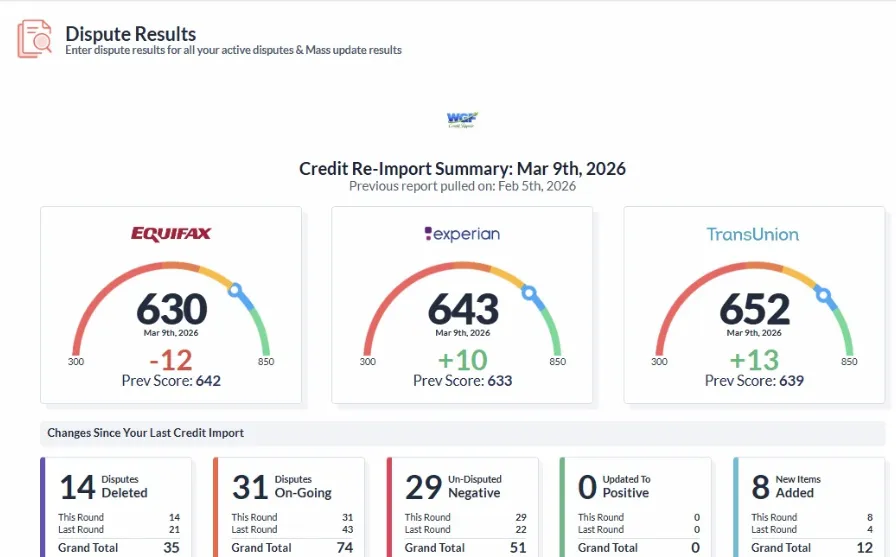Click the 29 Un-Disputed Negative count
Viewport: 896px width, 557px height.
tap(423, 487)
